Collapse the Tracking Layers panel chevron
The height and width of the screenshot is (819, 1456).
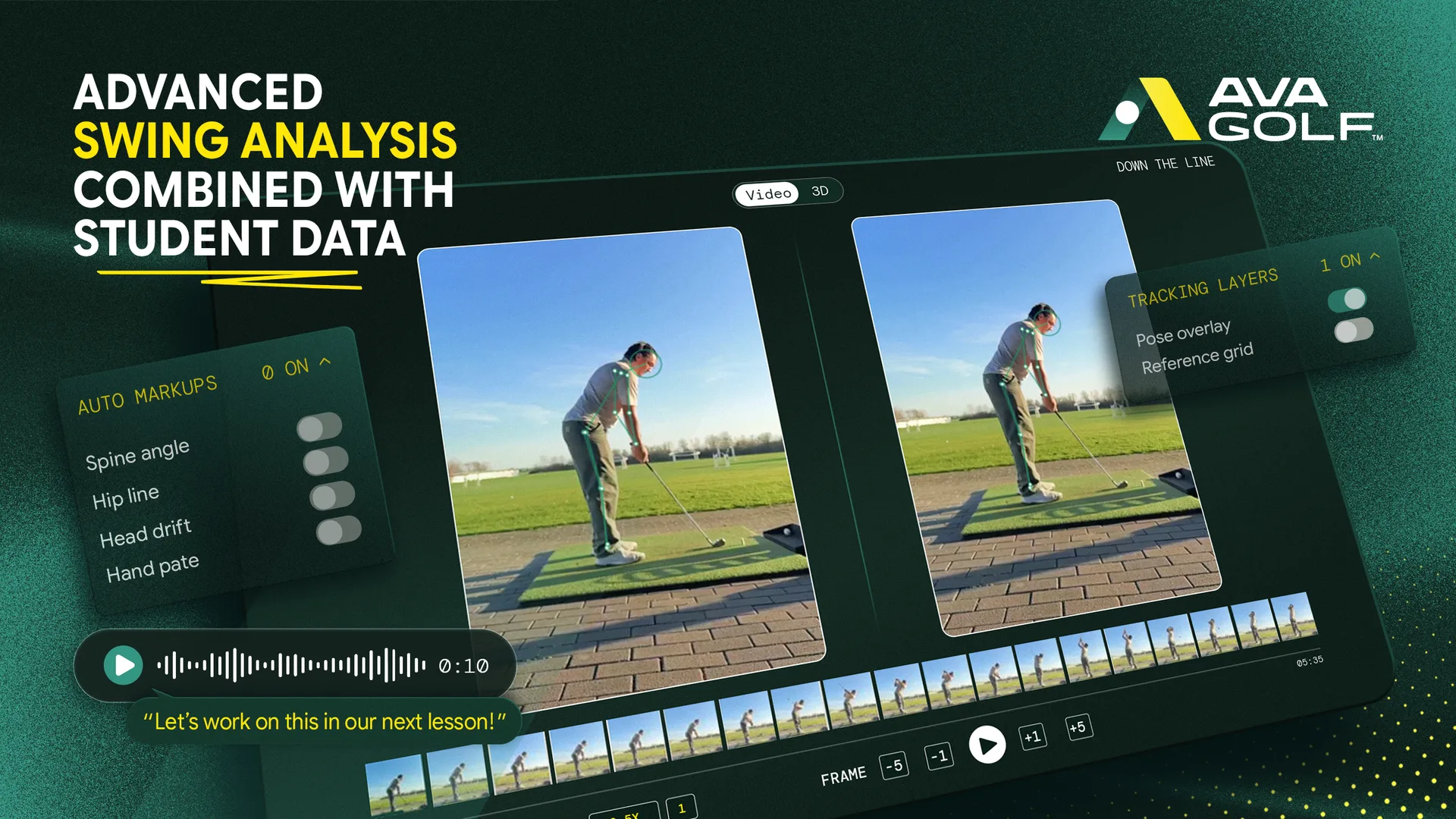pos(1375,256)
